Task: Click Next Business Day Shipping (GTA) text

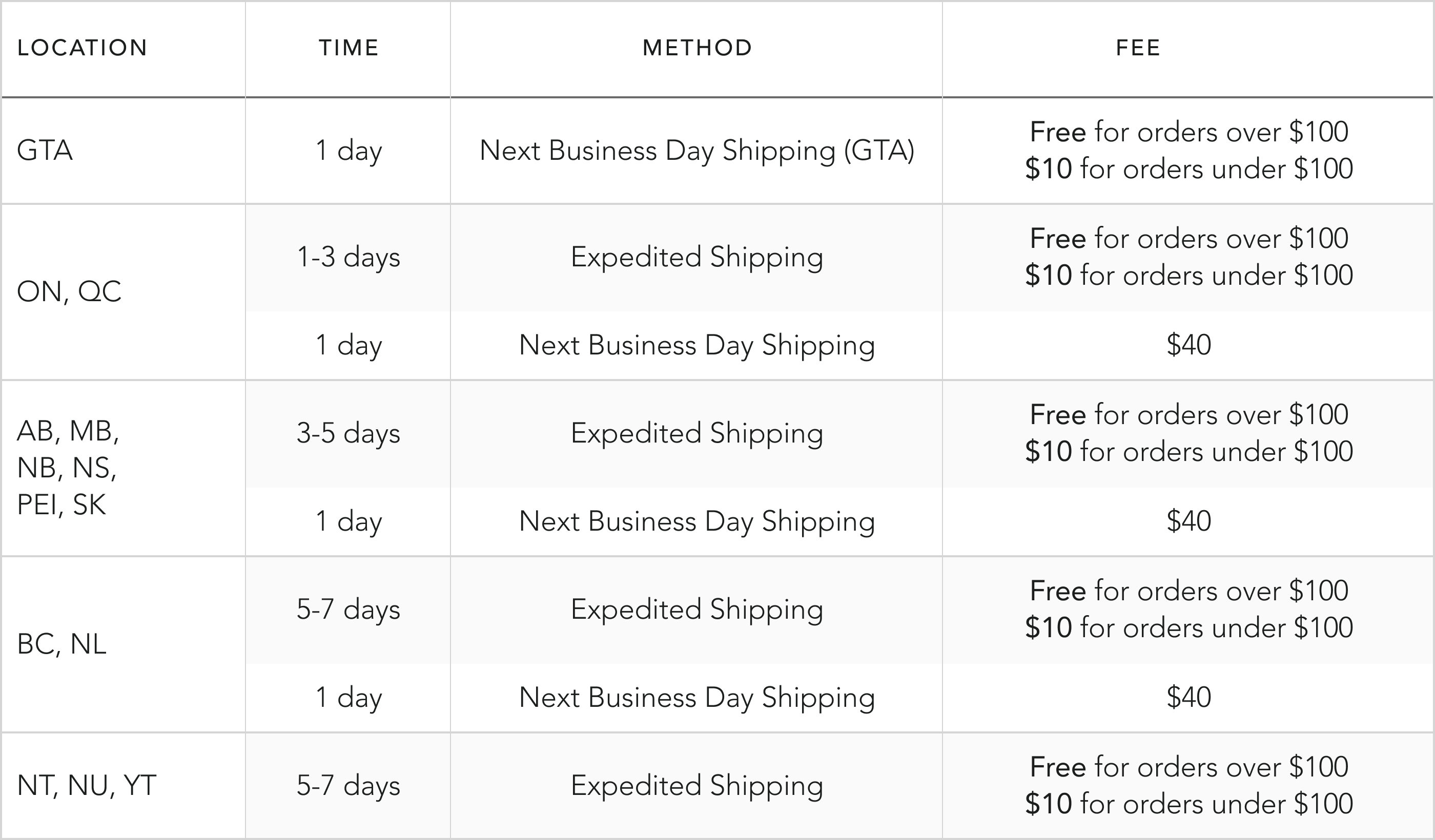Action: [x=696, y=151]
